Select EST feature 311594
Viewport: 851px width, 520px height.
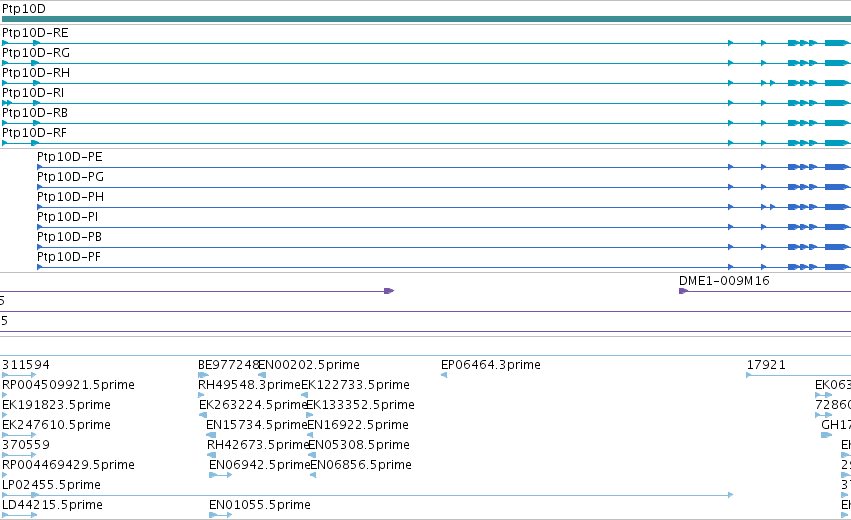[x=26, y=365]
